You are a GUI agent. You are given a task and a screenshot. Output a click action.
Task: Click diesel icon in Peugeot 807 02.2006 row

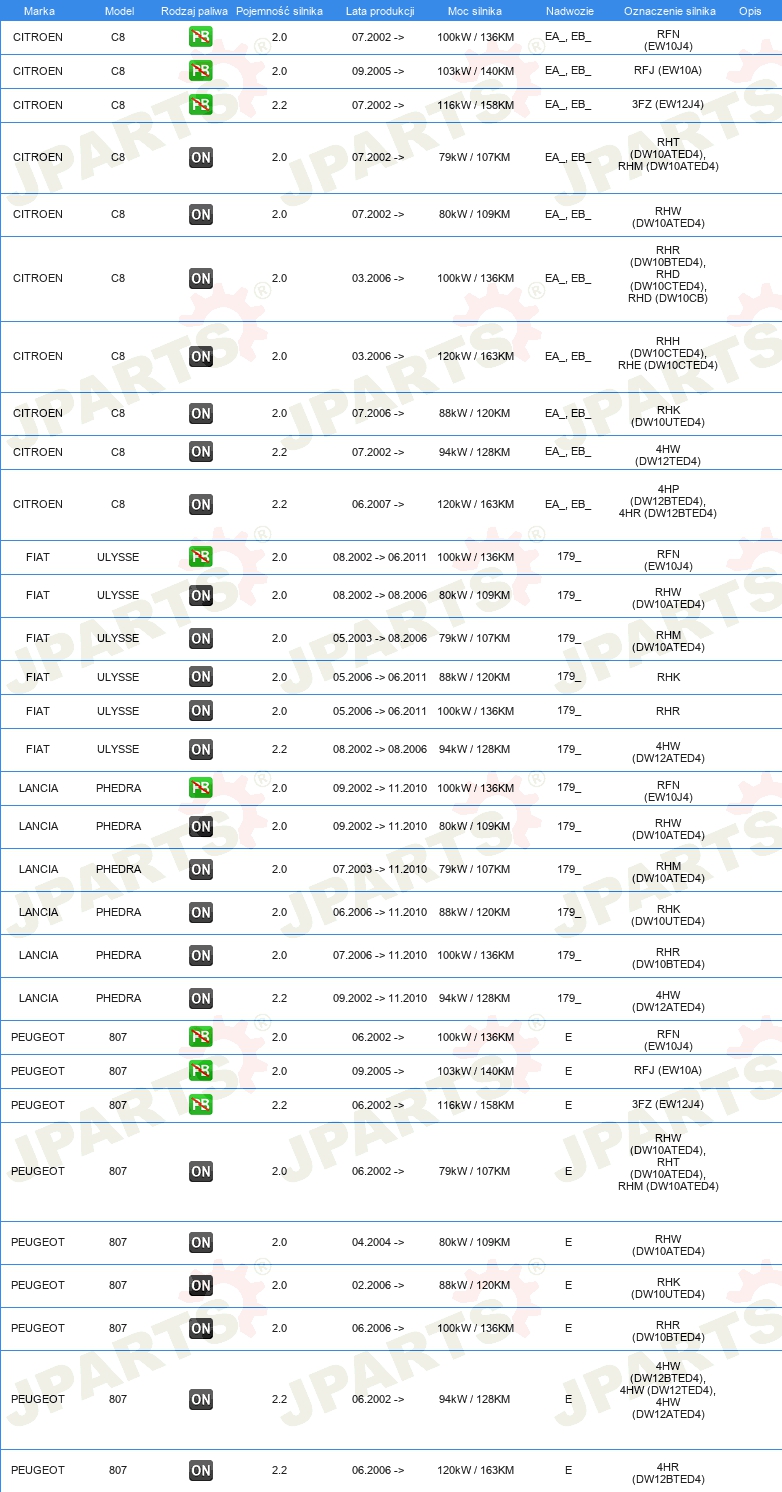click(201, 1285)
